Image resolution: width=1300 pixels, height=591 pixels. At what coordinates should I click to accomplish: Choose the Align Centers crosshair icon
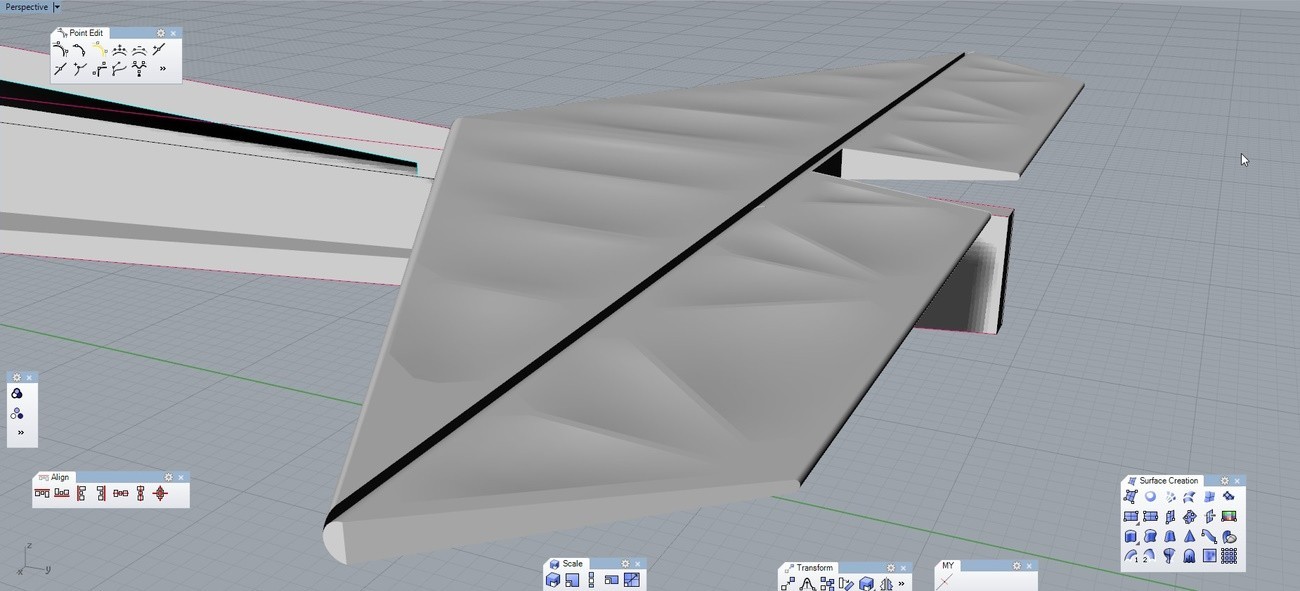click(x=160, y=493)
